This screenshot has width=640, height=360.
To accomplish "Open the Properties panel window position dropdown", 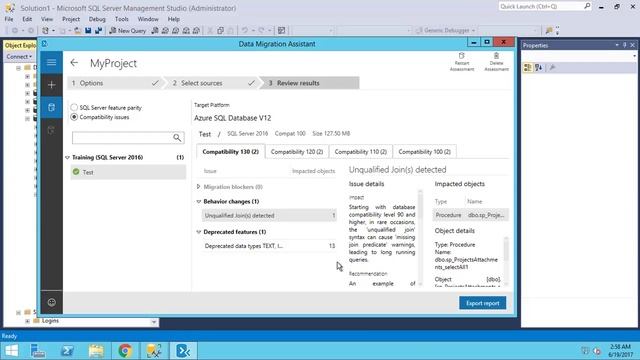I will point(617,45).
